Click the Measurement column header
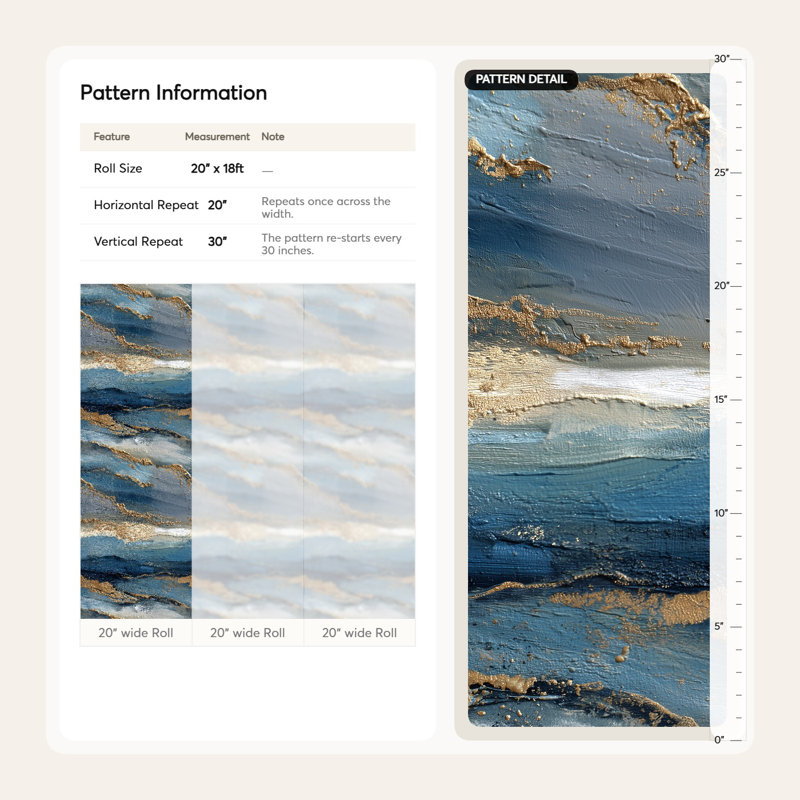Screen dimensions: 800x800 [217, 137]
